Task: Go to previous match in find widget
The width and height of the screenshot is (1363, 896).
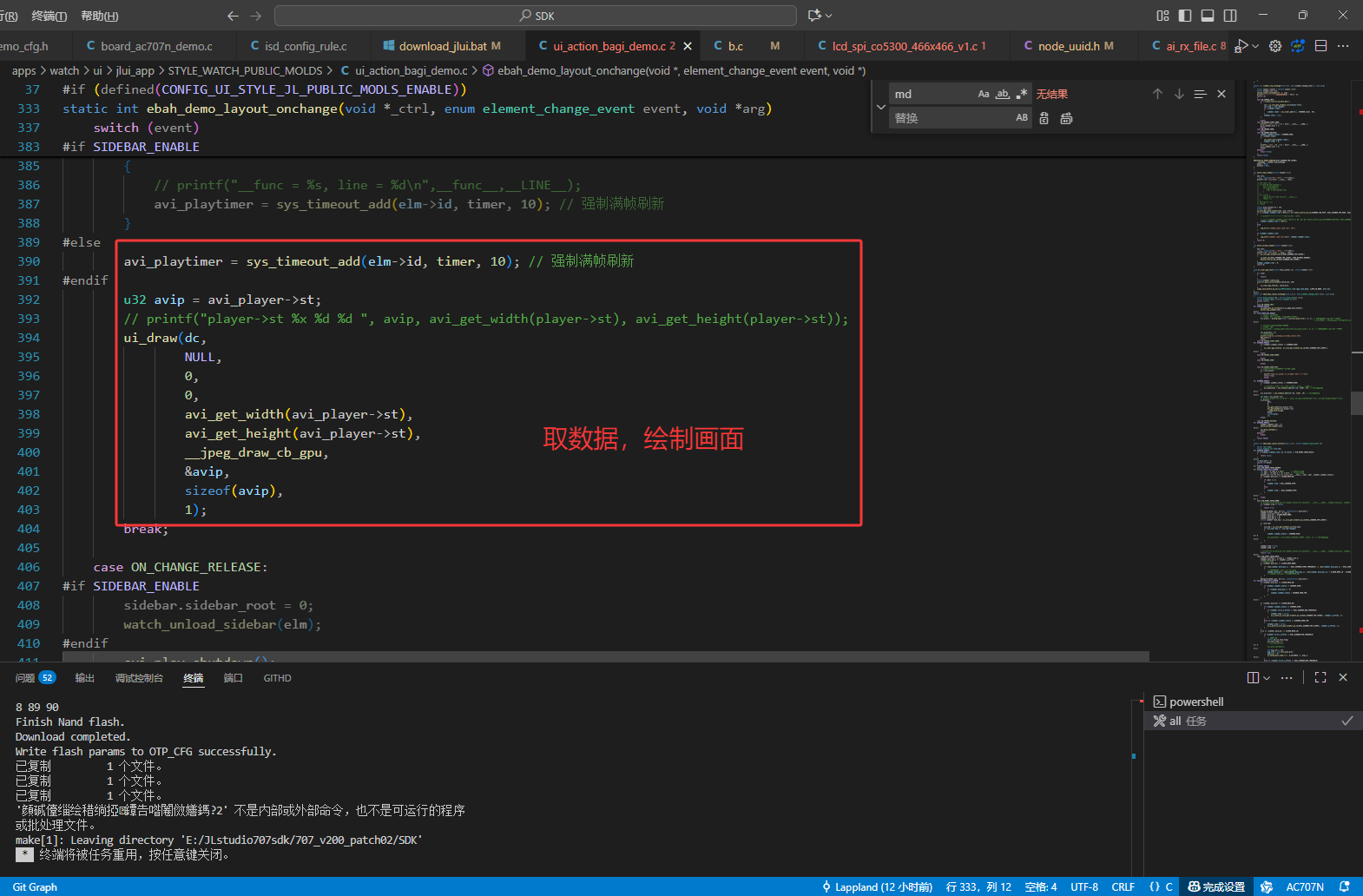Action: point(1157,94)
